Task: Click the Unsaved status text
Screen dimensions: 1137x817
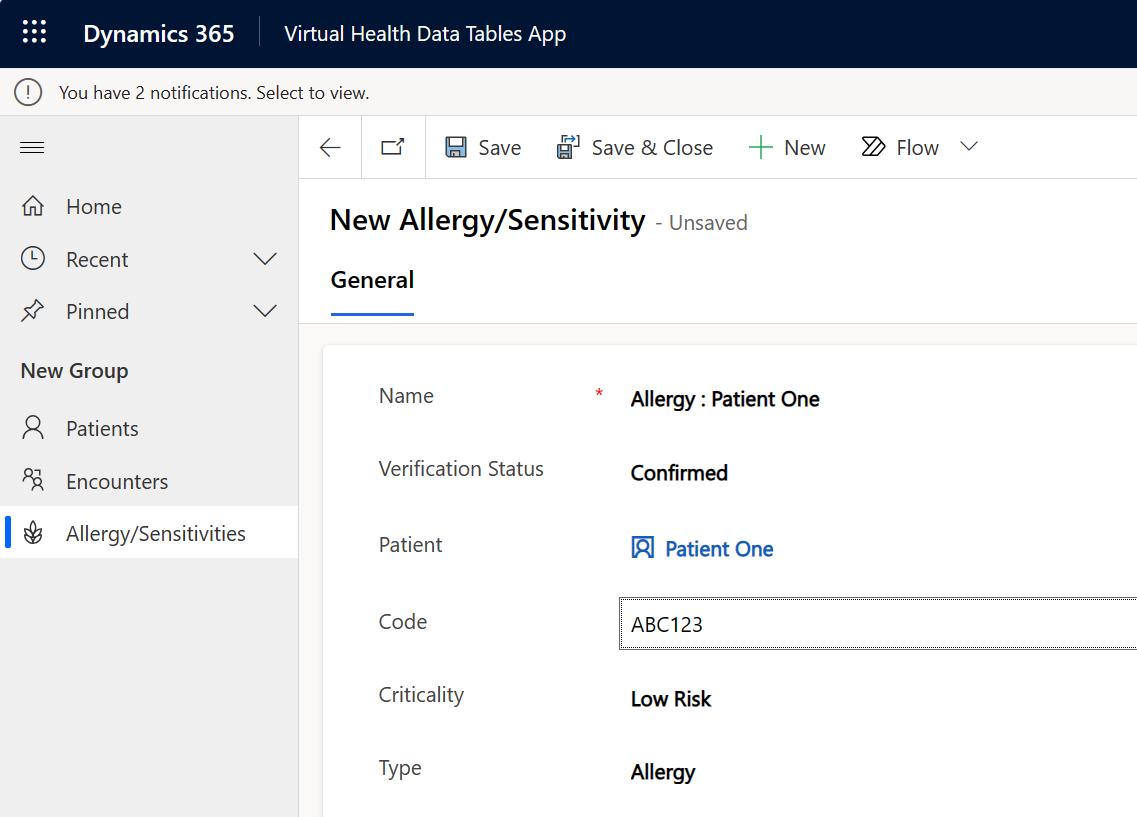Action: [708, 223]
